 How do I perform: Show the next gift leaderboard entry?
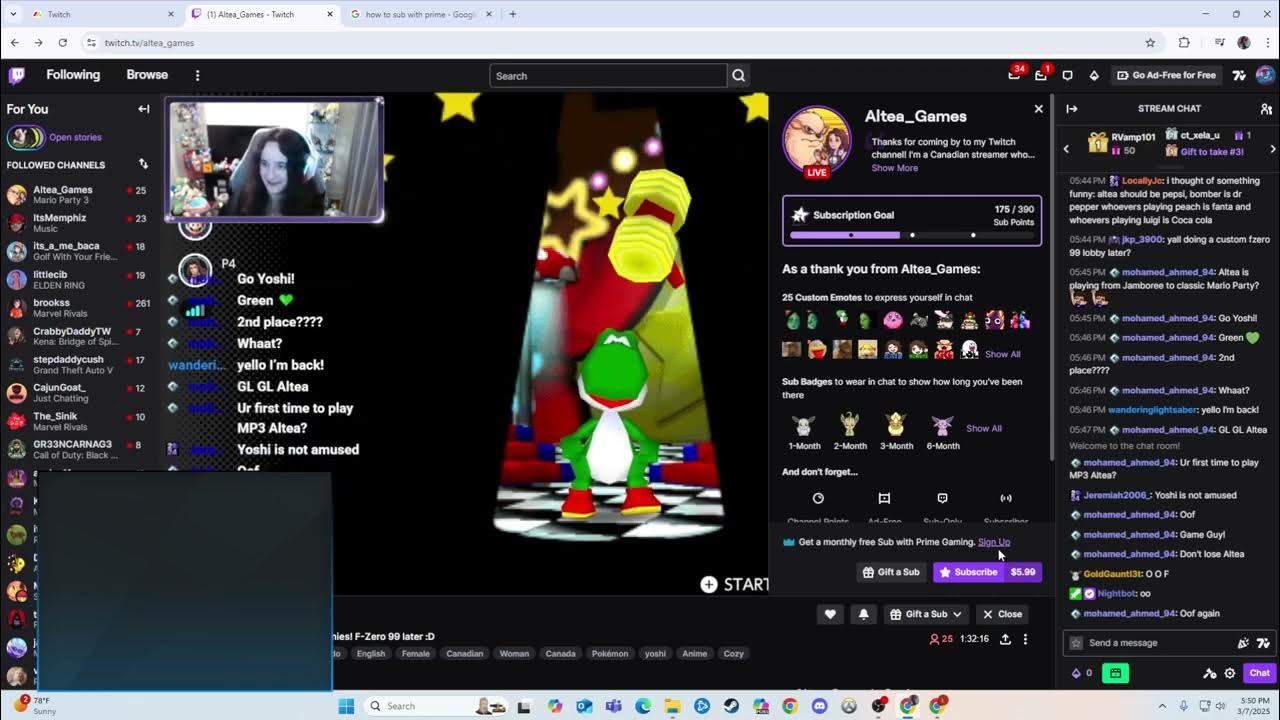pyautogui.click(x=1272, y=149)
